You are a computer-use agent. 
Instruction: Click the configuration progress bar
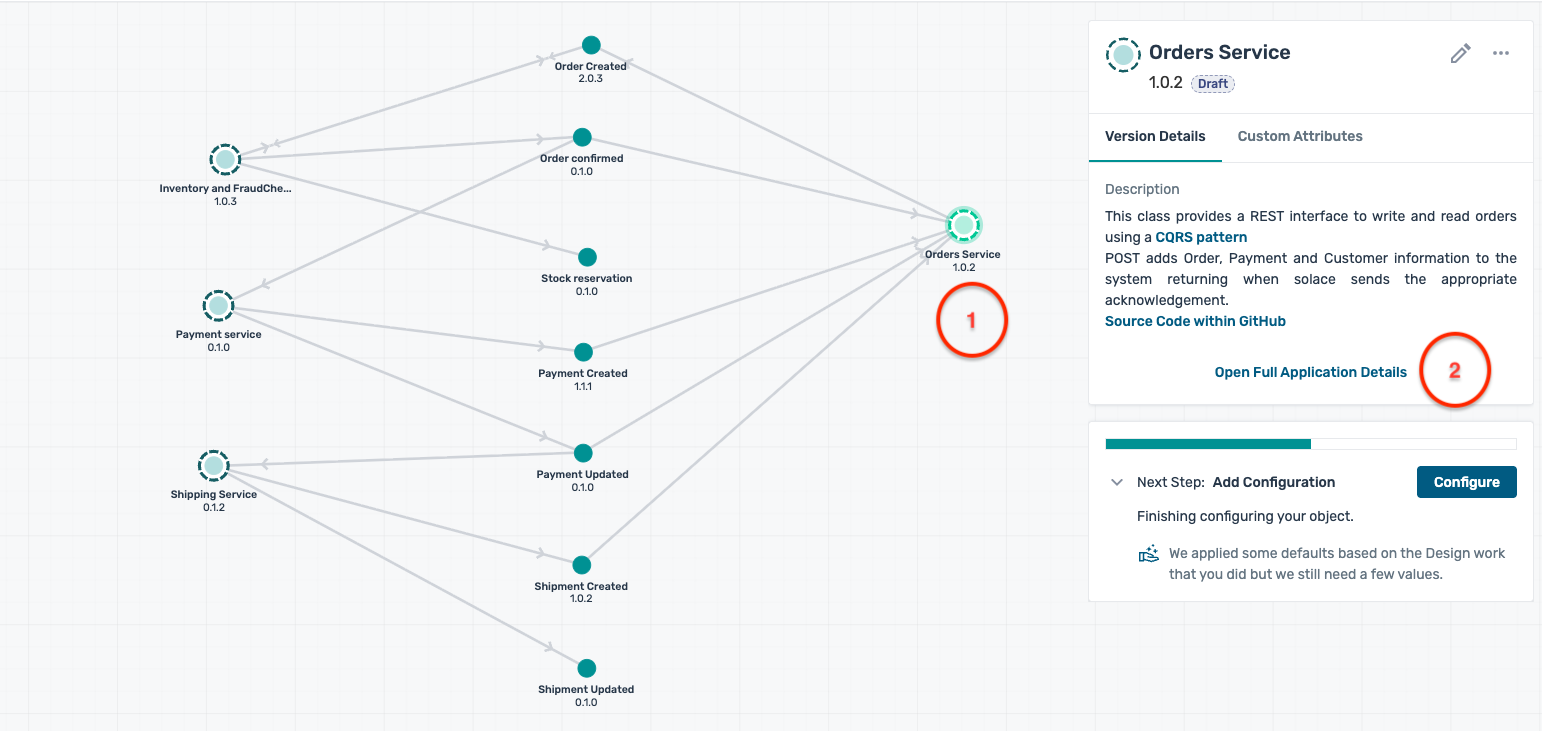1310,444
